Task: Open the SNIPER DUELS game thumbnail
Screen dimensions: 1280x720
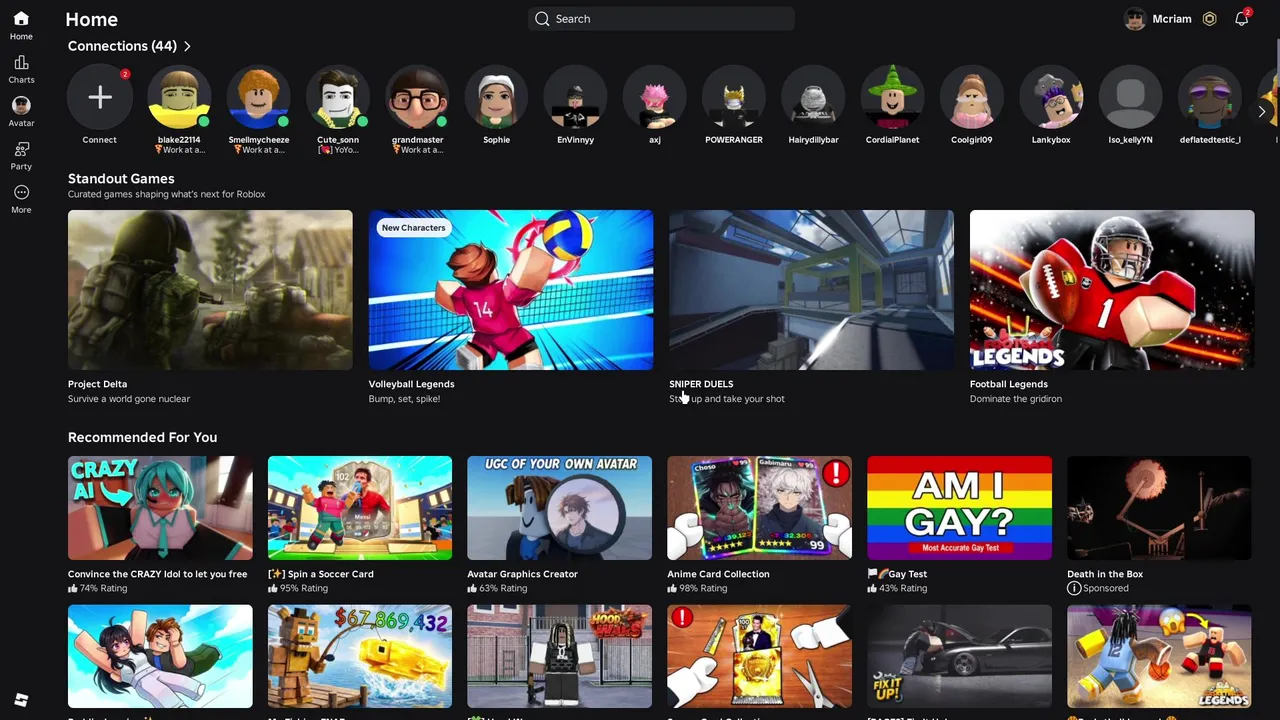Action: tap(811, 290)
